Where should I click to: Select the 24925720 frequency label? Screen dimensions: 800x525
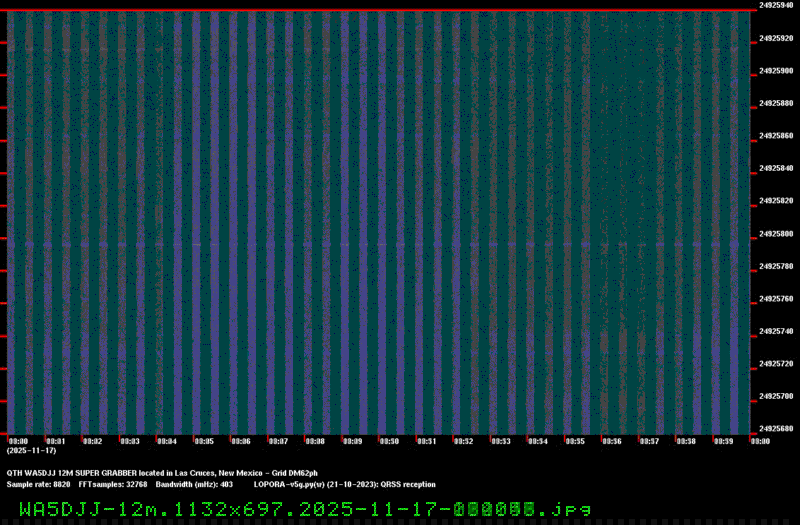coord(777,364)
